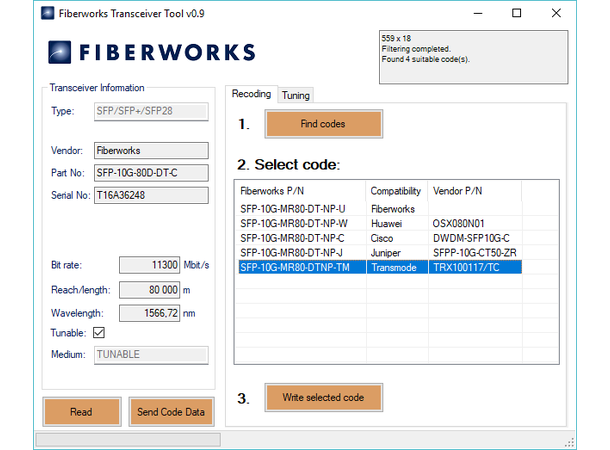This screenshot has width=610, height=450.
Task: Click the Read button
Action: (82, 412)
